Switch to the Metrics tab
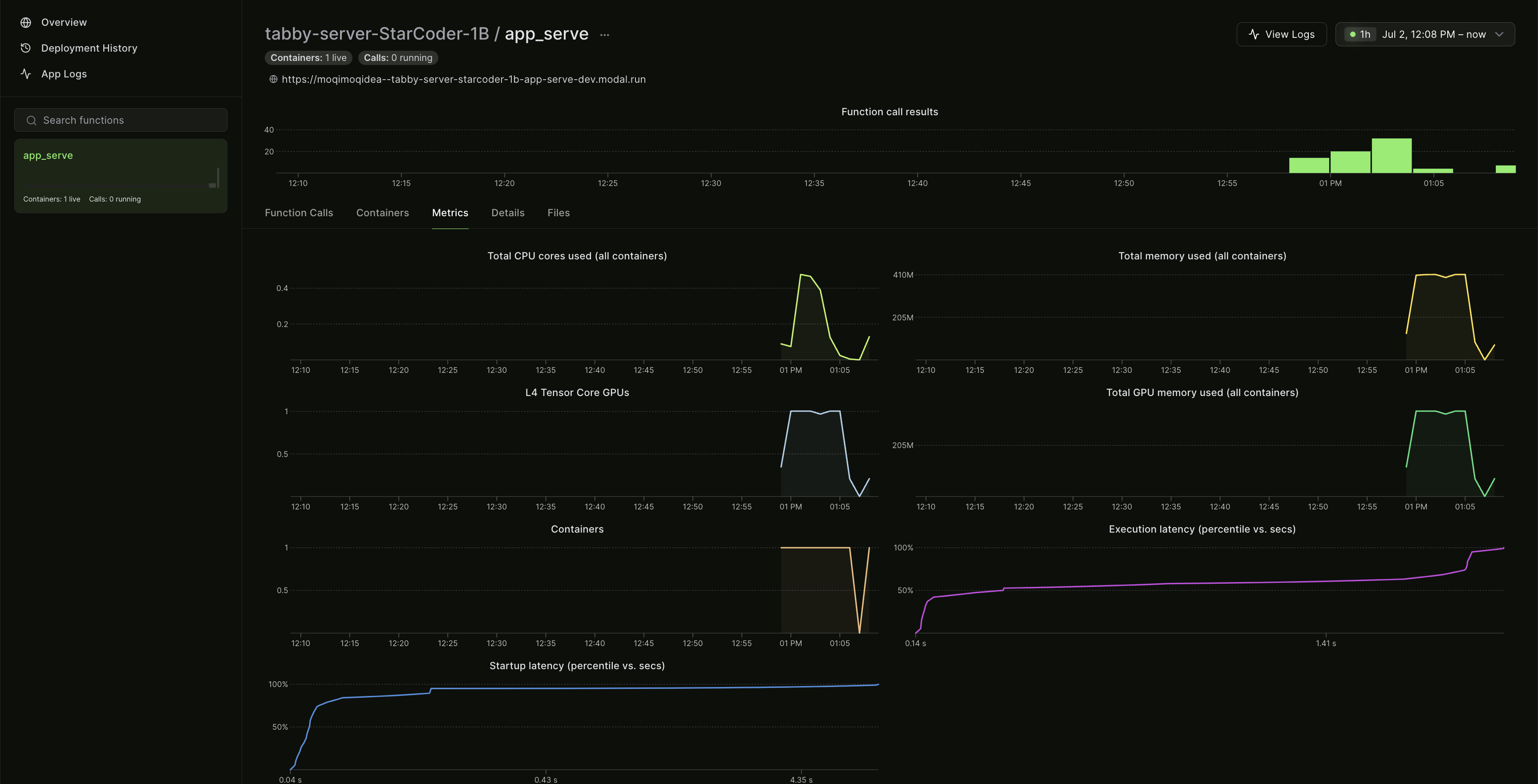 [x=450, y=213]
